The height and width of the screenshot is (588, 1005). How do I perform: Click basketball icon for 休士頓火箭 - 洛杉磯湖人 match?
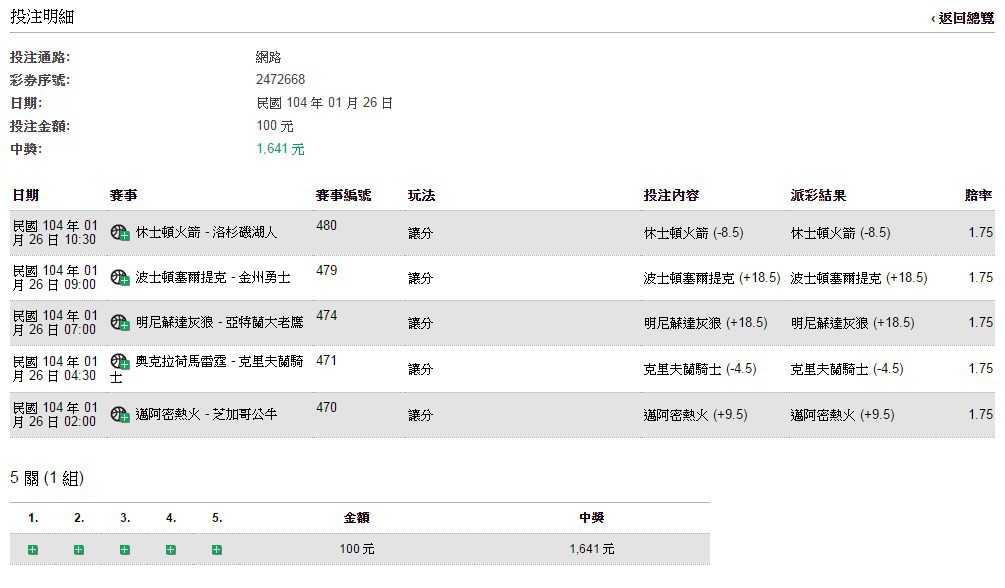click(120, 233)
